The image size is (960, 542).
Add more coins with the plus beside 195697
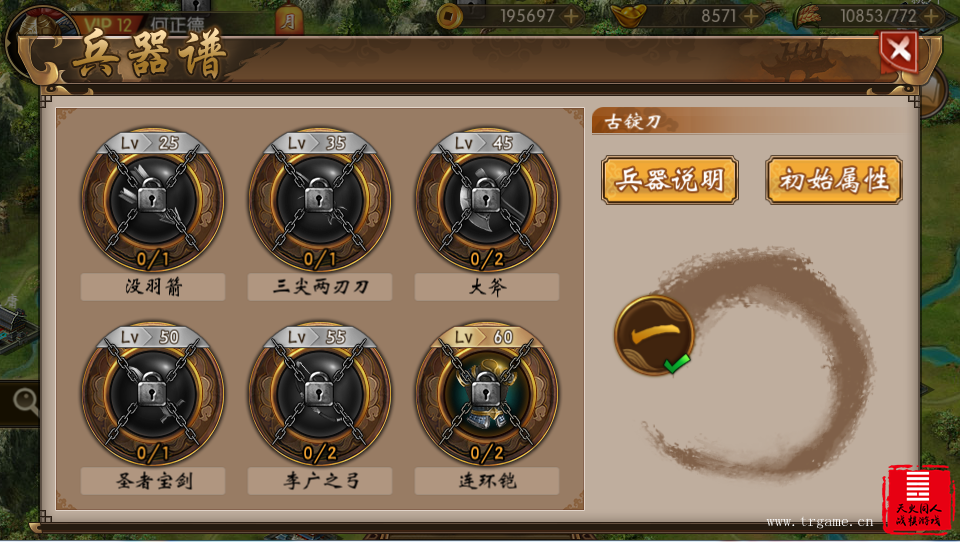pos(571,16)
